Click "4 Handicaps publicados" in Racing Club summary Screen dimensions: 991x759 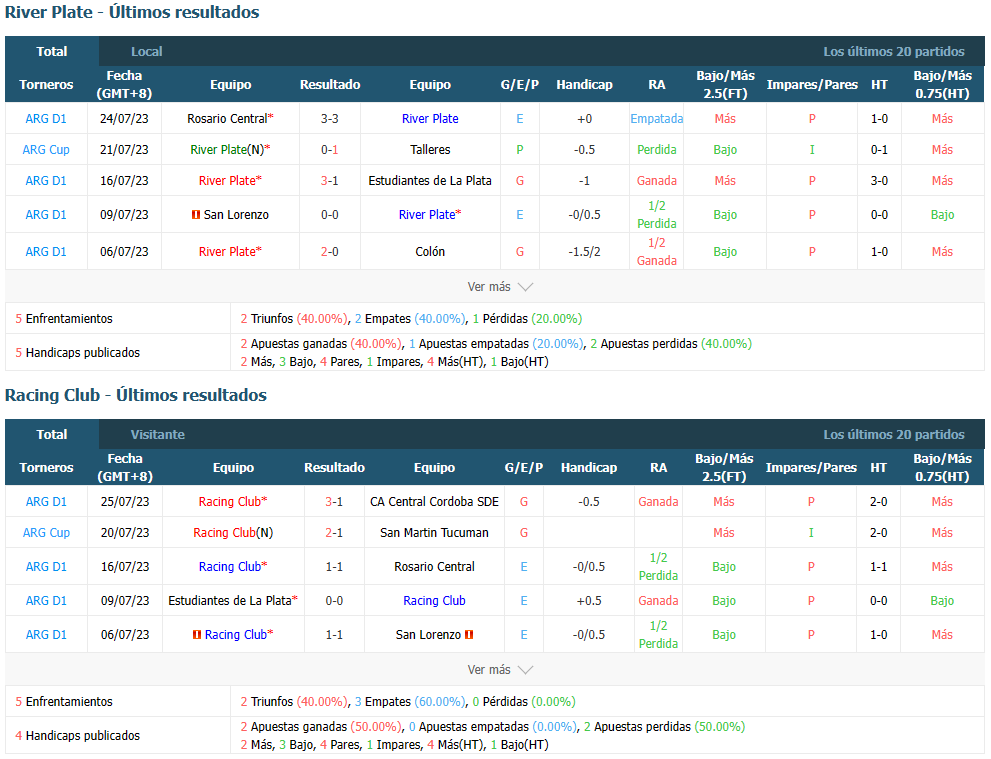coord(78,736)
